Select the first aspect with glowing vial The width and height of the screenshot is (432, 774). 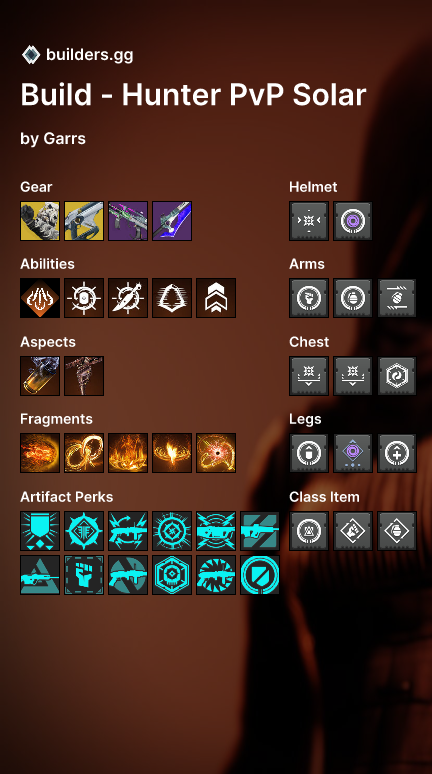click(40, 376)
